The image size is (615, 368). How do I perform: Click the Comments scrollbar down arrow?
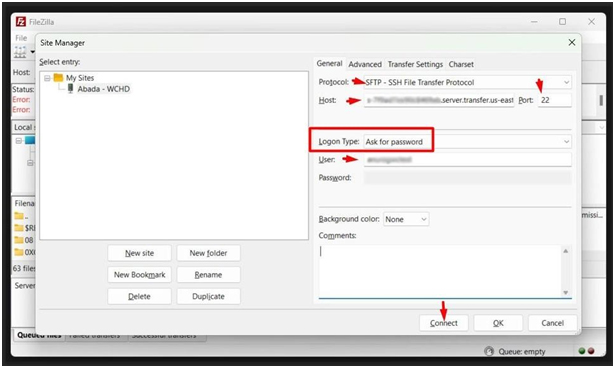point(566,292)
